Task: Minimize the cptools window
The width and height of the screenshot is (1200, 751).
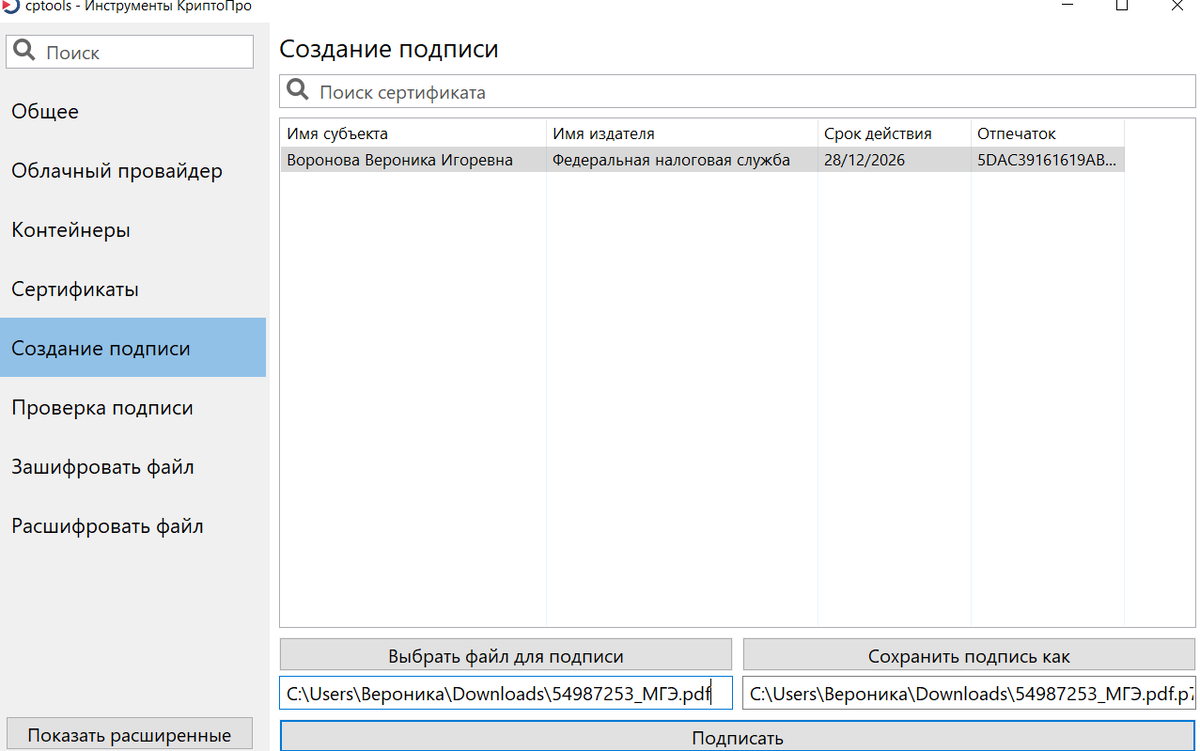Action: pyautogui.click(x=1067, y=5)
